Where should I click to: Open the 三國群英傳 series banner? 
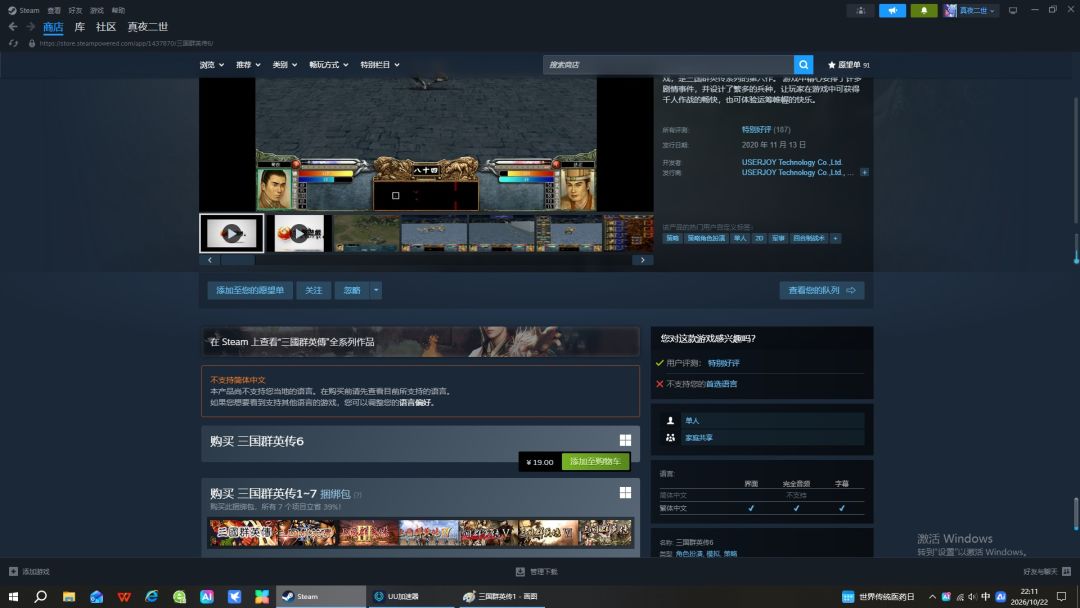420,342
